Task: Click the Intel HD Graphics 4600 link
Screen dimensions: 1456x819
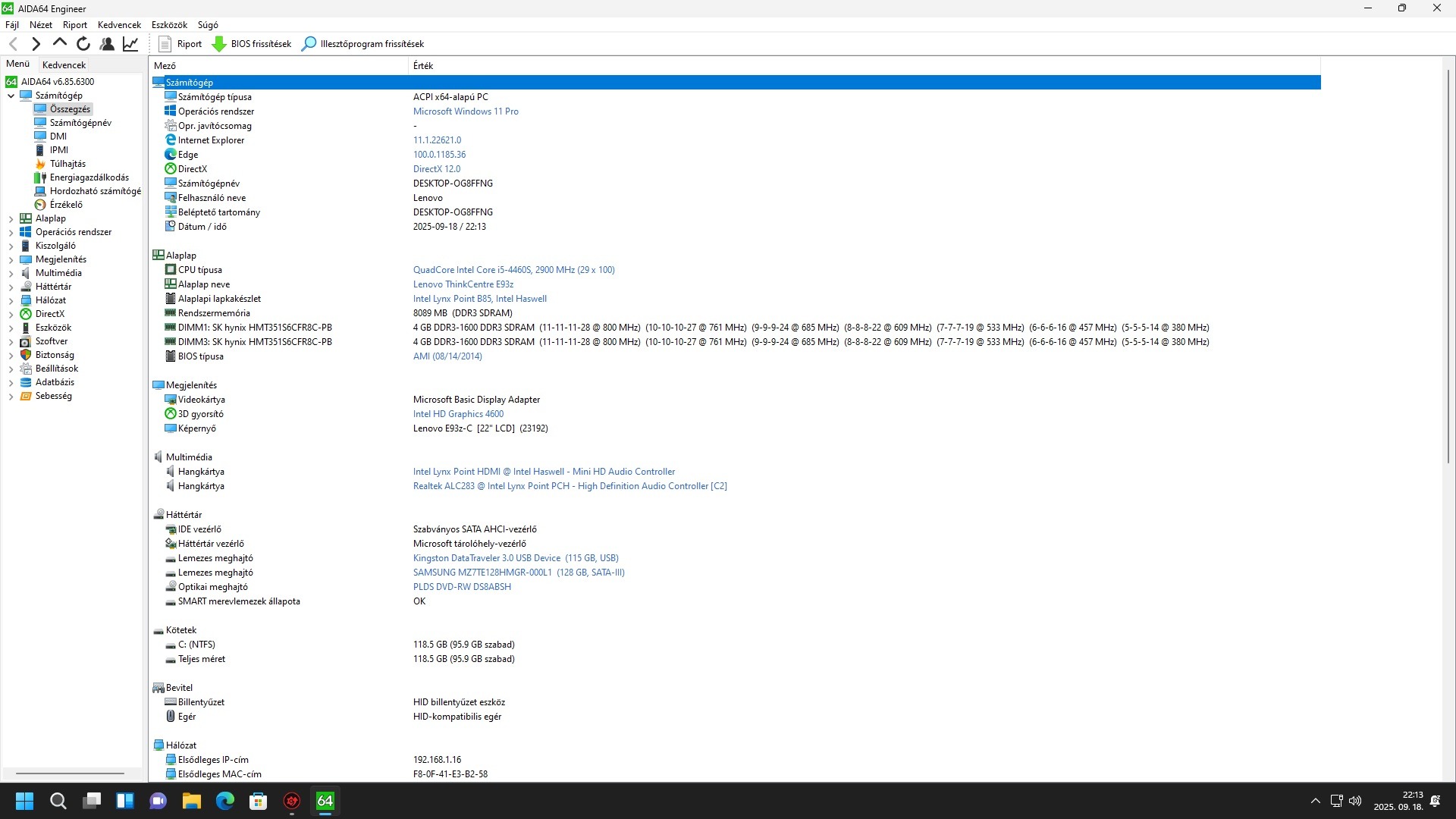Action: [x=458, y=414]
